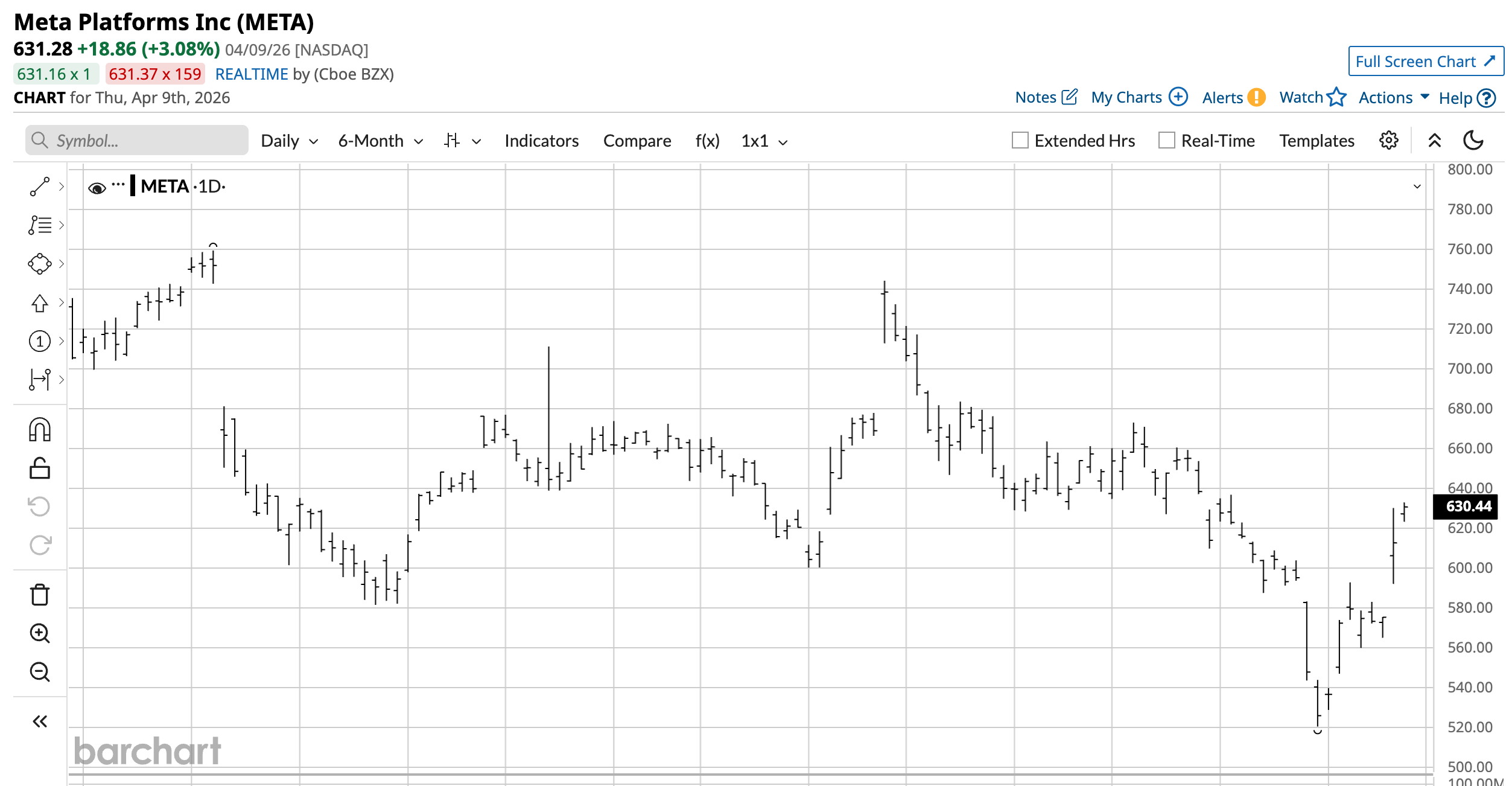
Task: Collapse the drawing toolbar double arrow
Action: pyautogui.click(x=40, y=721)
